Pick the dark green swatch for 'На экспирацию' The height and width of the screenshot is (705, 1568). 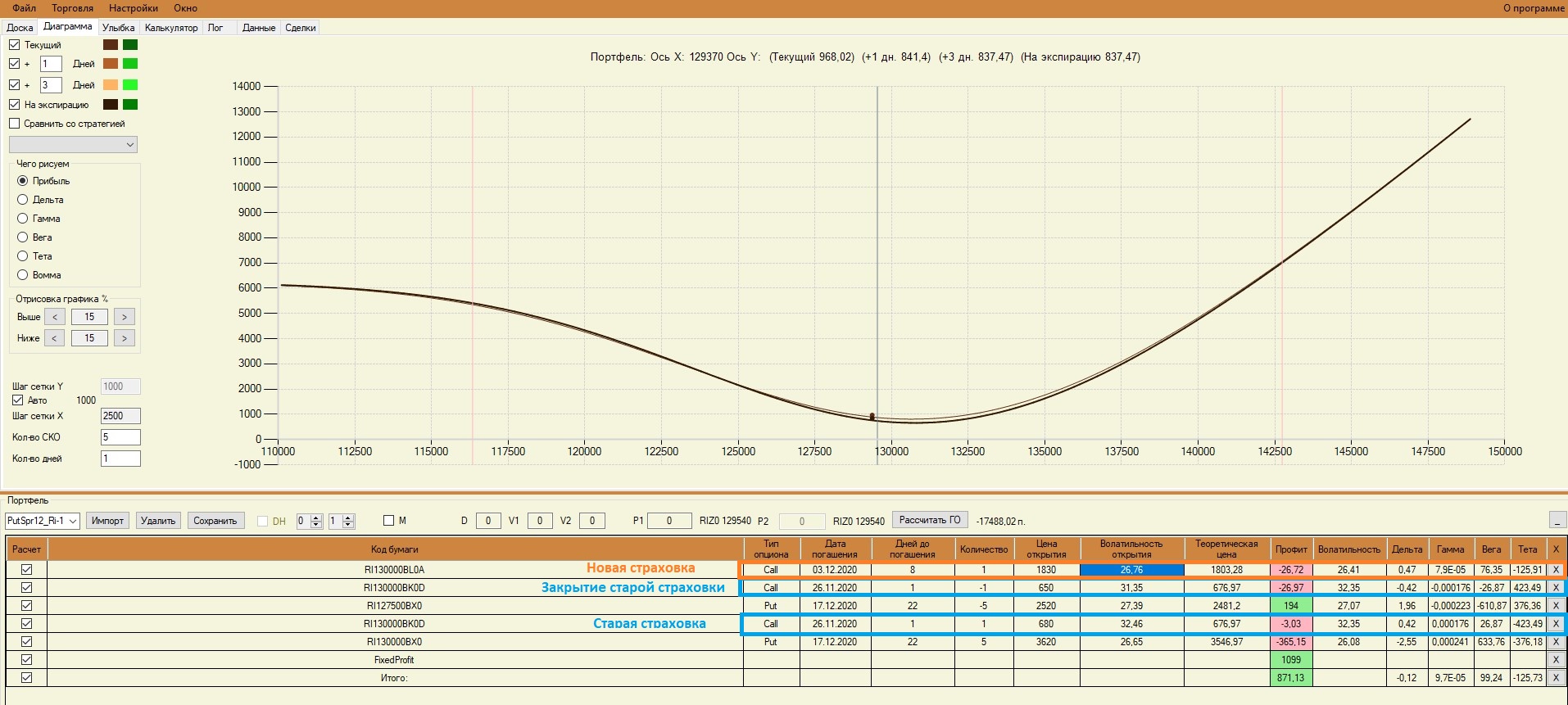coord(130,105)
